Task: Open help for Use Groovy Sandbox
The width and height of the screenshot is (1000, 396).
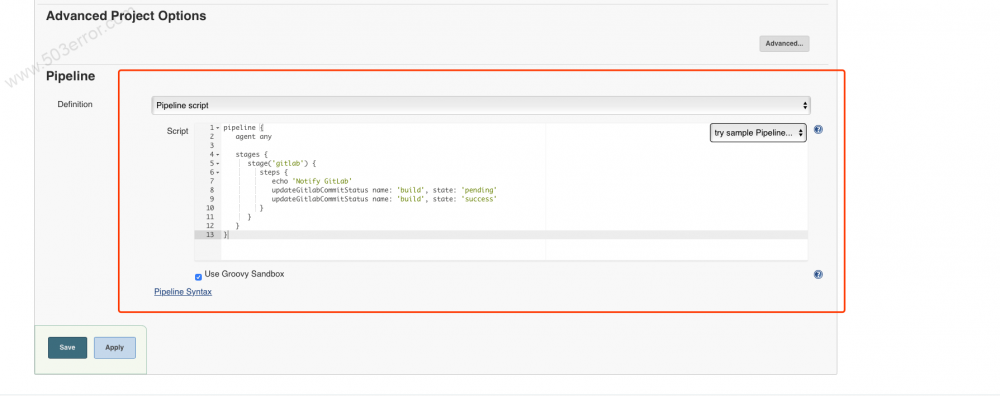Action: 818,275
